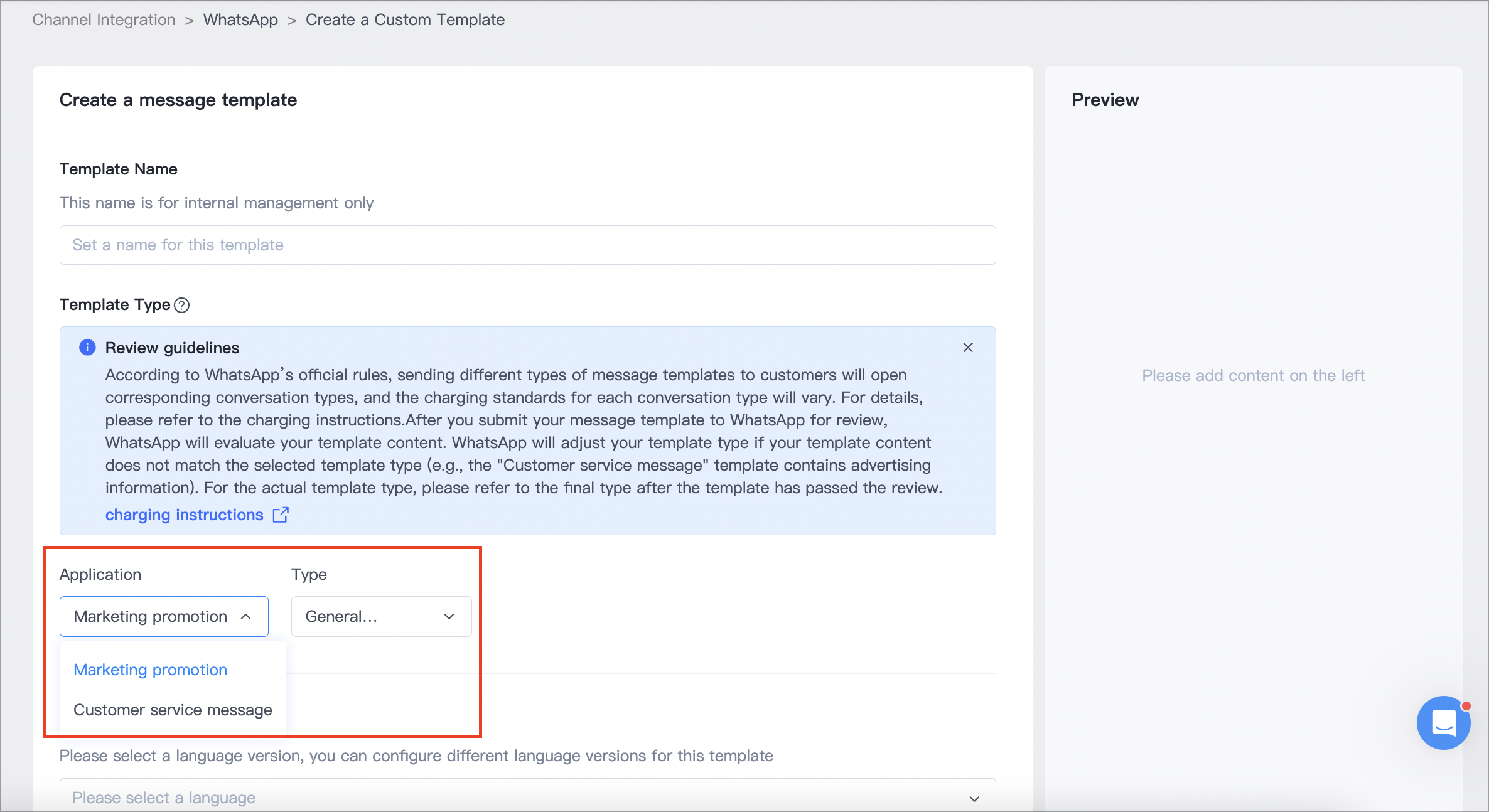
Task: Click 'Please add content on the left' text
Action: [x=1253, y=375]
